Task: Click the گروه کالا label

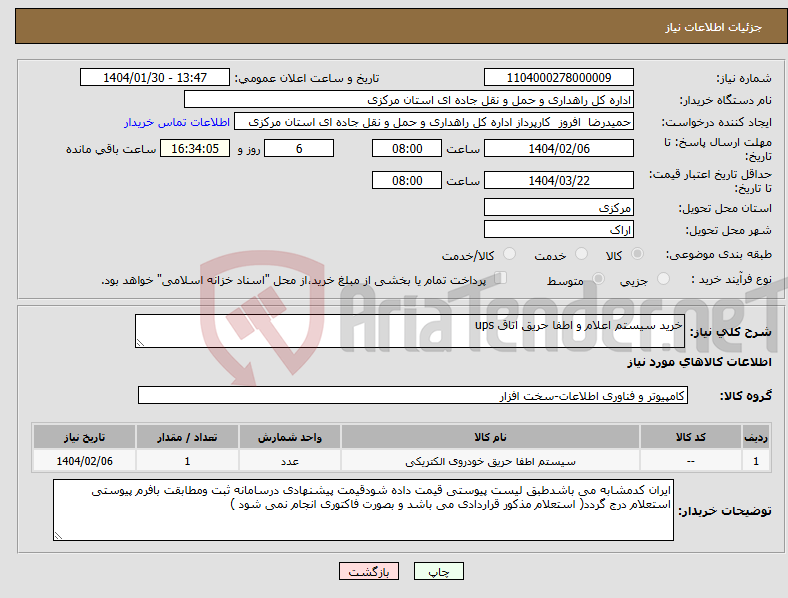Action: tap(746, 396)
